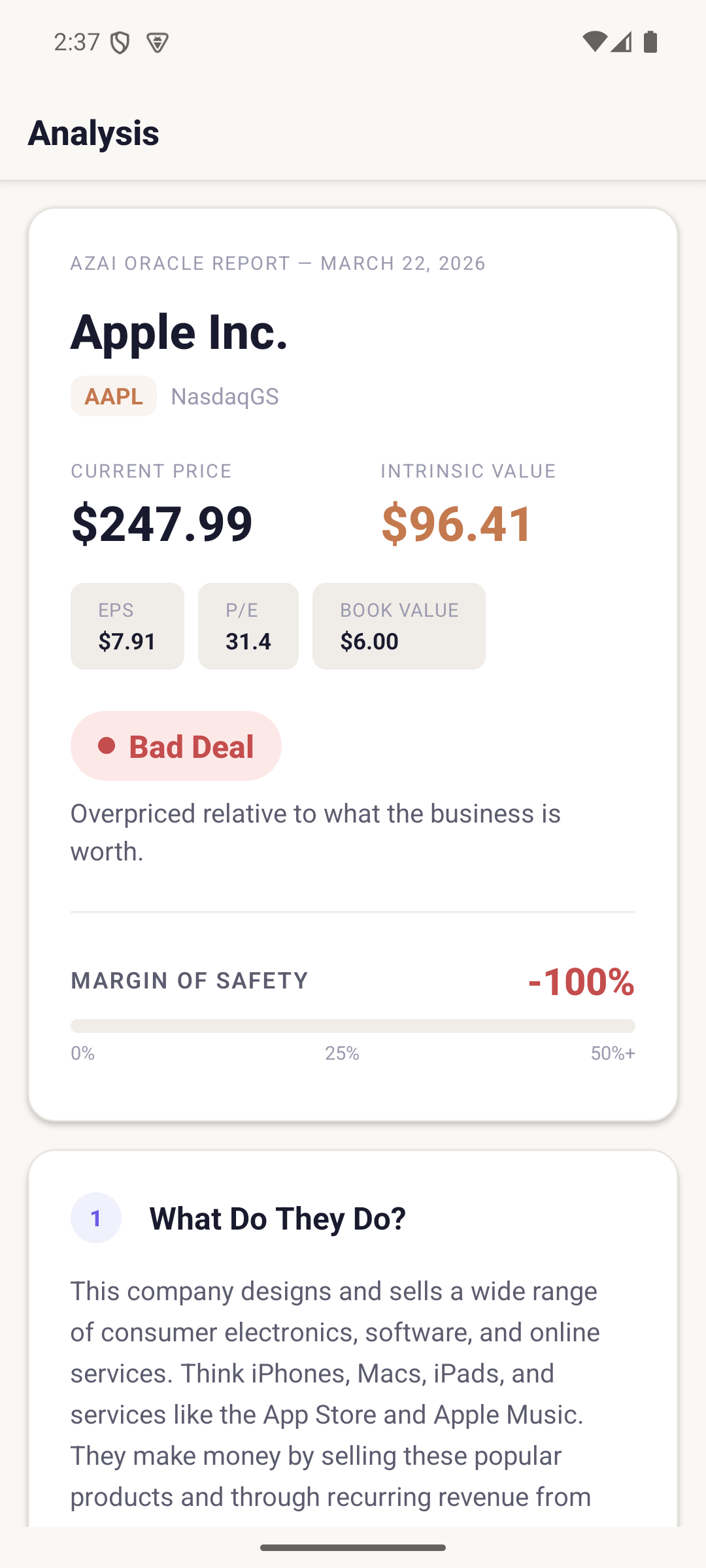Open the What Do They Do section heading
This screenshot has width=706, height=1568.
pos(277,1218)
